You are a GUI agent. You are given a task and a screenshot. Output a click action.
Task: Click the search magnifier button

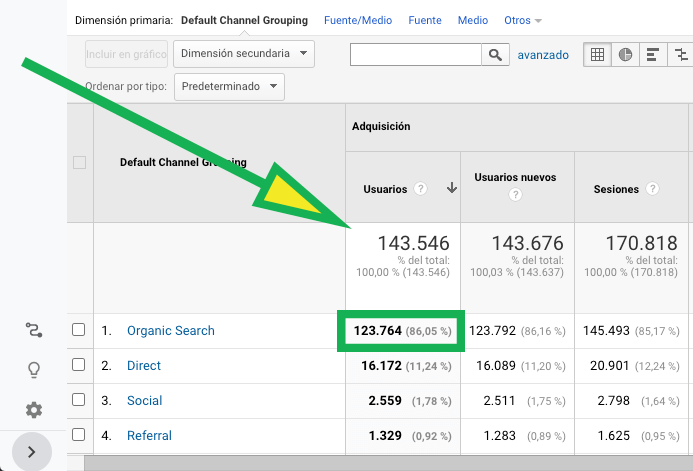pos(495,55)
